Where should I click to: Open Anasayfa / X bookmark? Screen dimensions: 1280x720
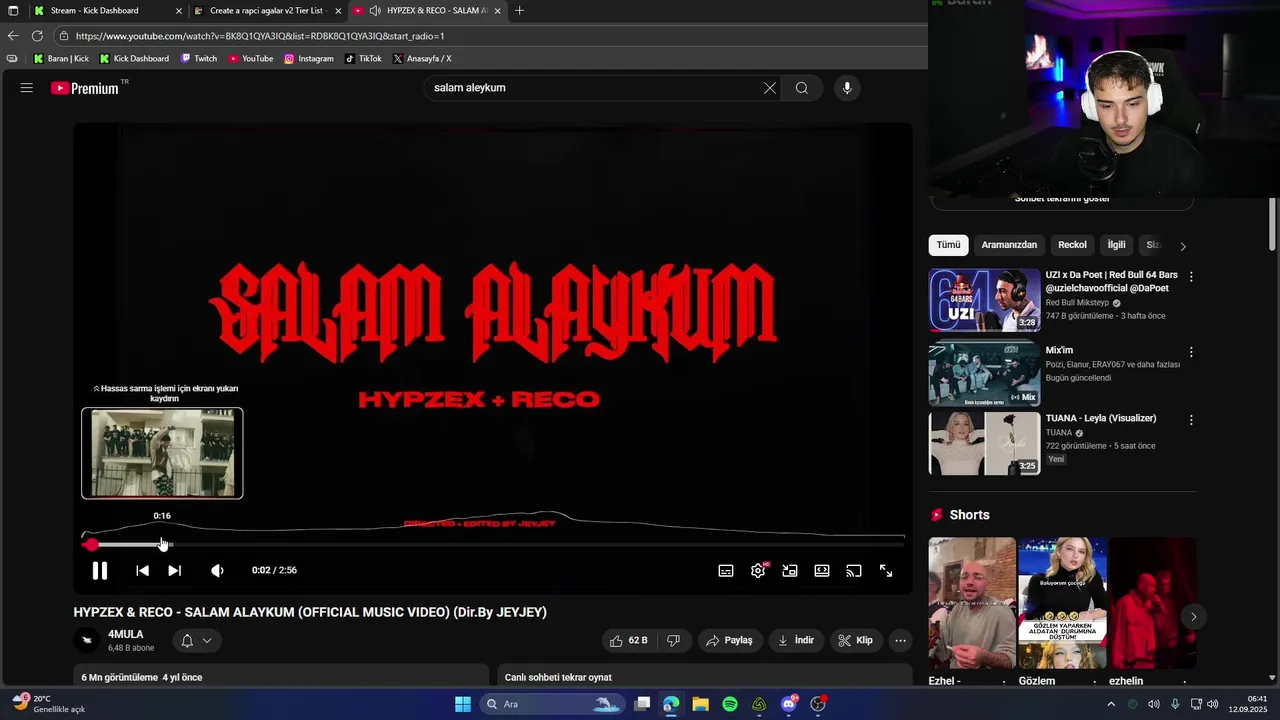click(422, 59)
